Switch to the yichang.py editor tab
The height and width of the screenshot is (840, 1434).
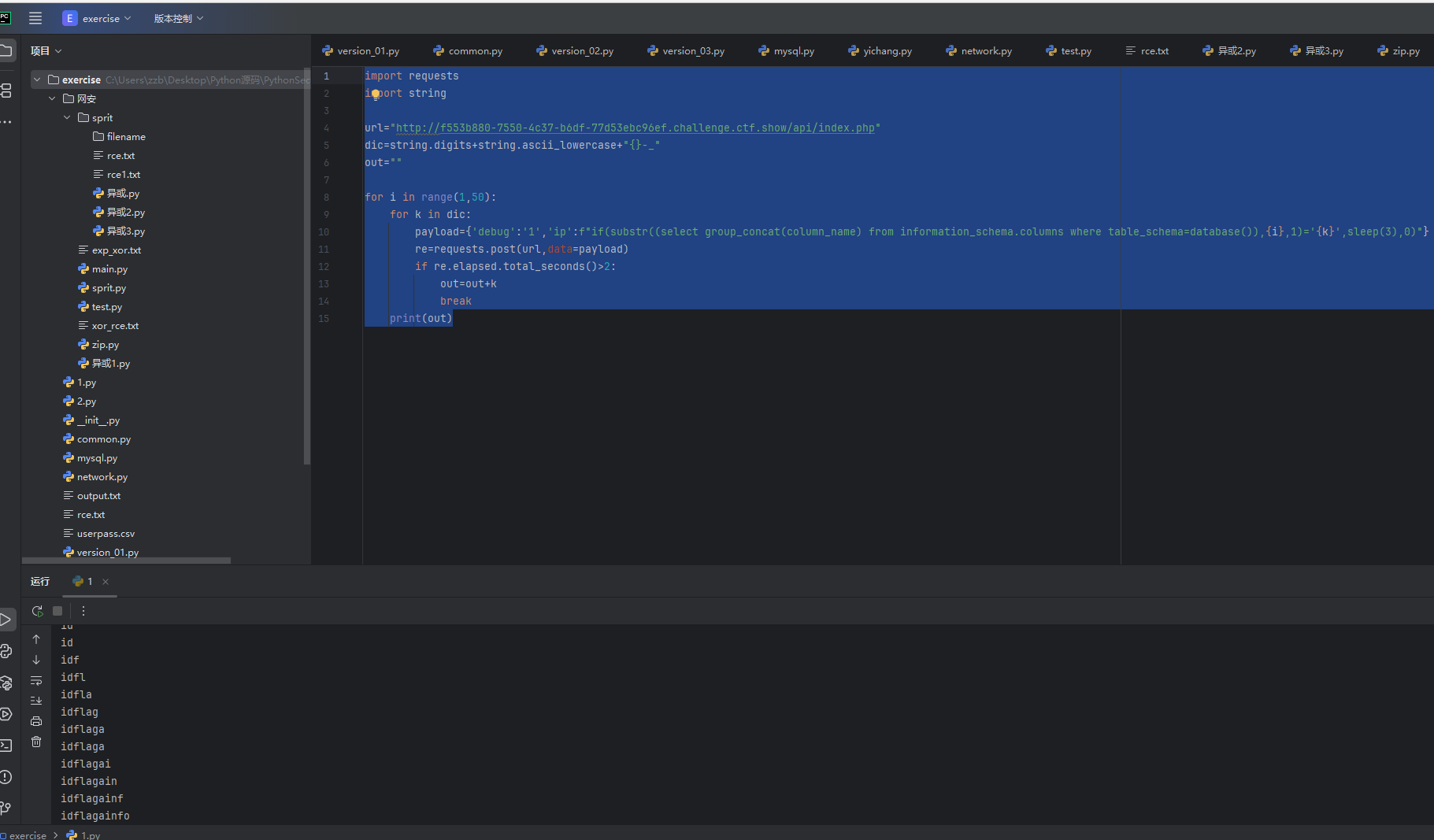click(x=880, y=50)
